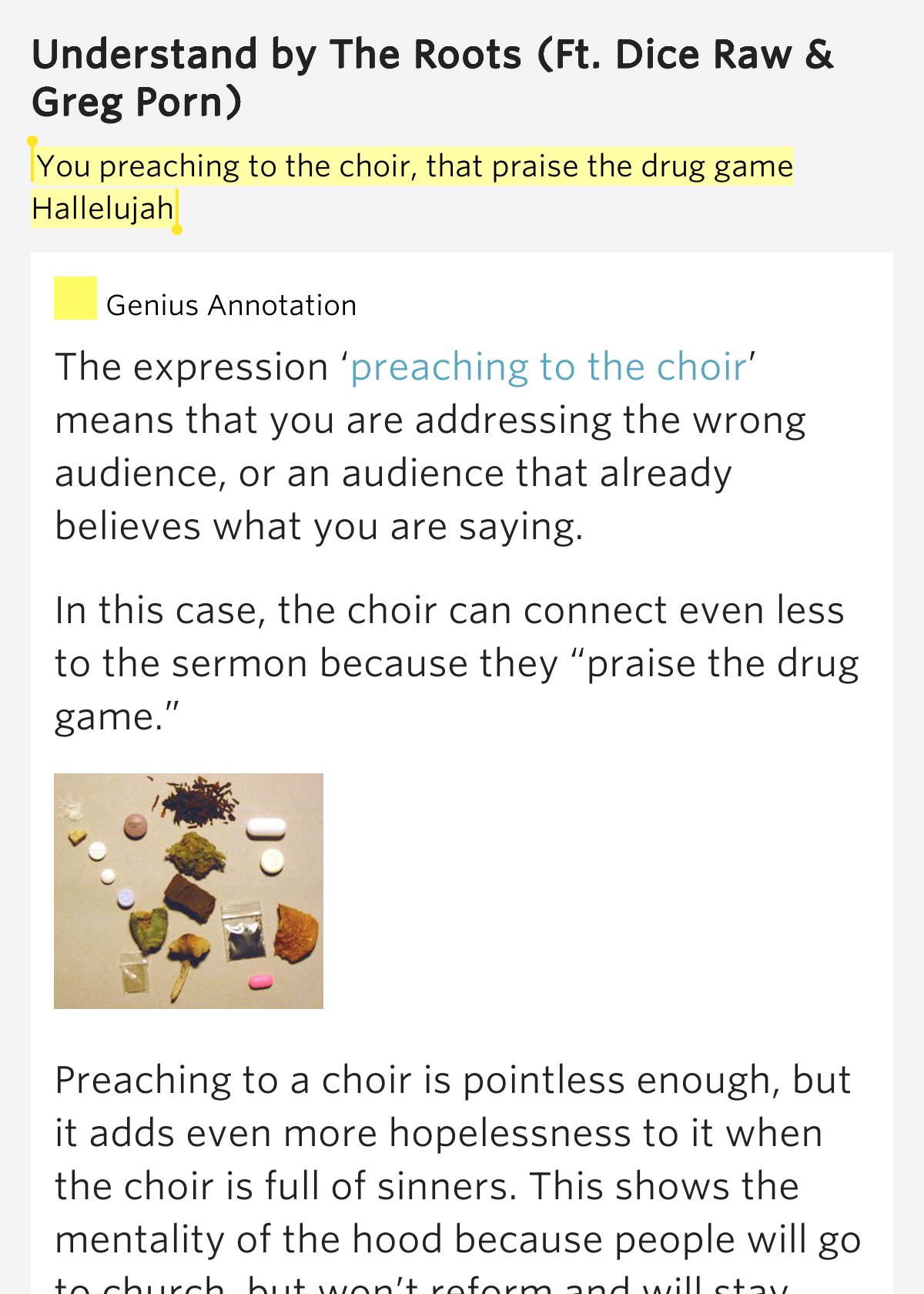Click the drugs photo thumbnail
Image resolution: width=924 pixels, height=1294 pixels.
pos(189,890)
